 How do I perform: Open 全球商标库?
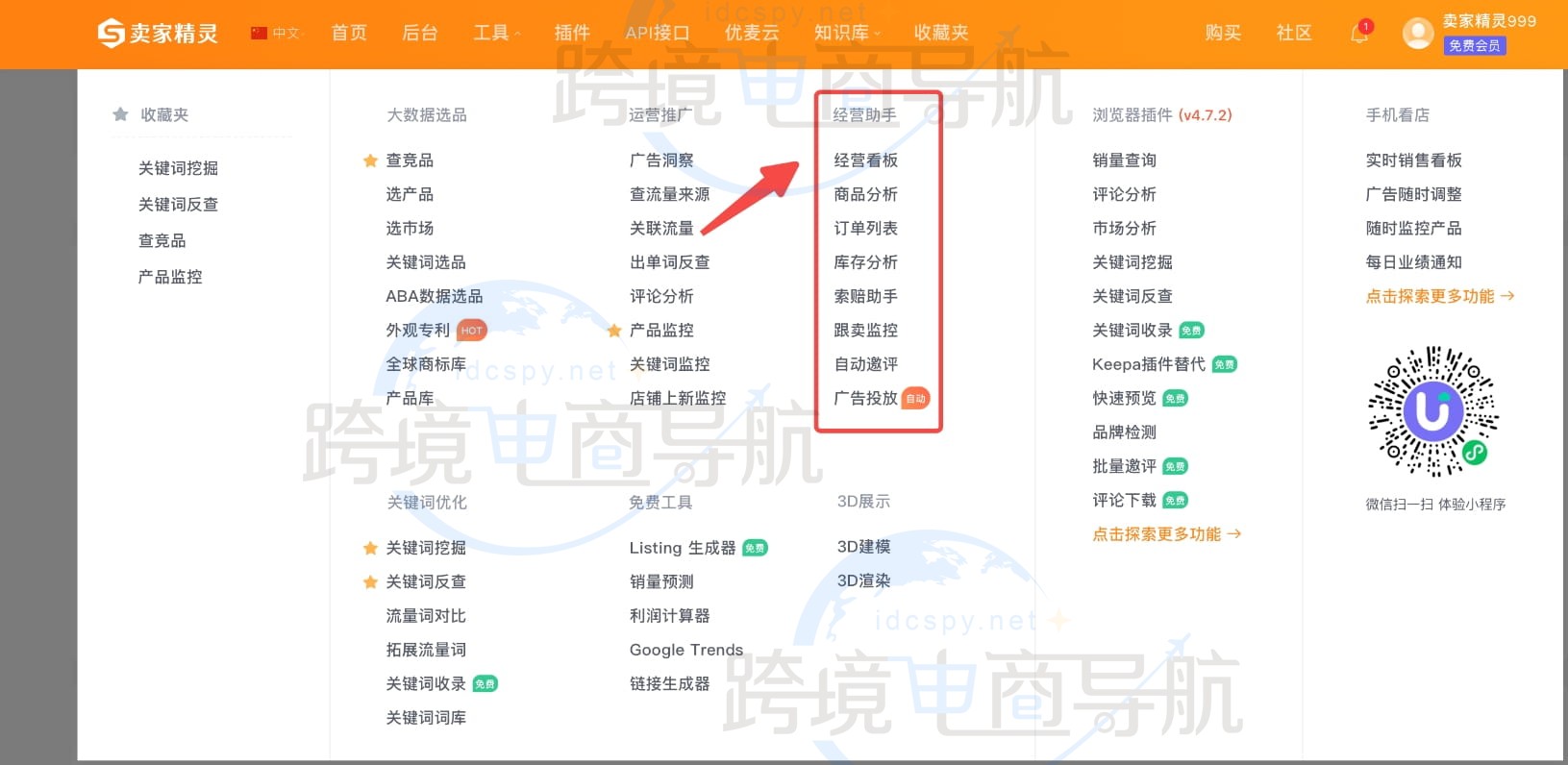pos(426,364)
